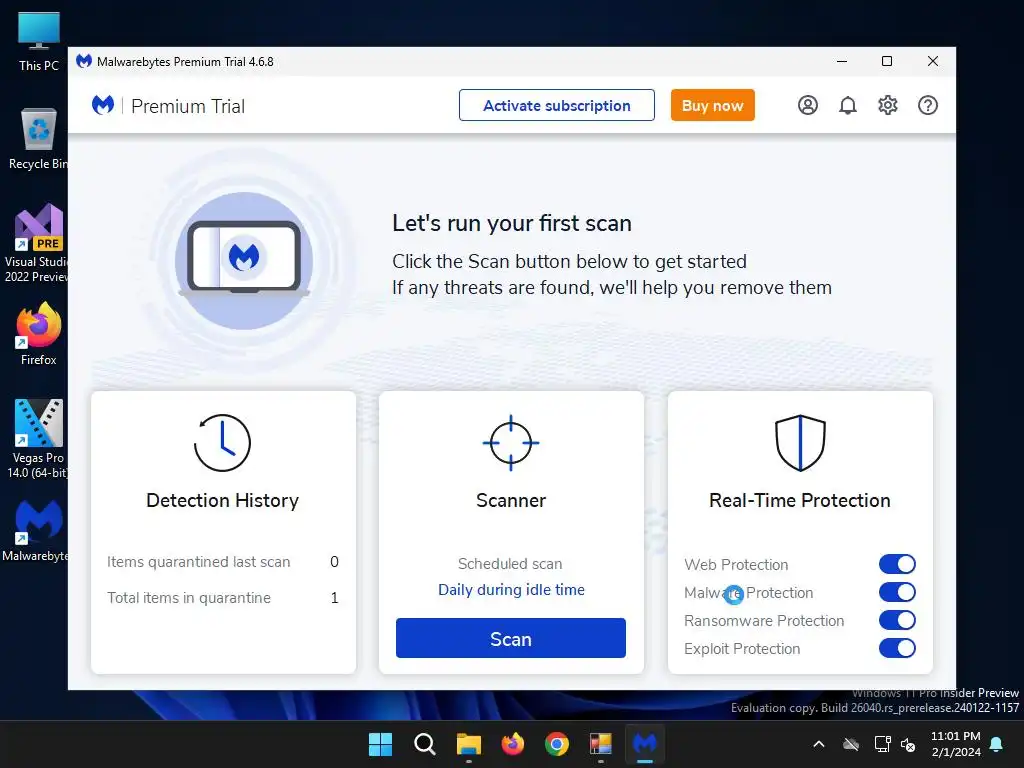Open the Detection History card title
Image resolution: width=1024 pixels, height=768 pixels.
click(222, 500)
